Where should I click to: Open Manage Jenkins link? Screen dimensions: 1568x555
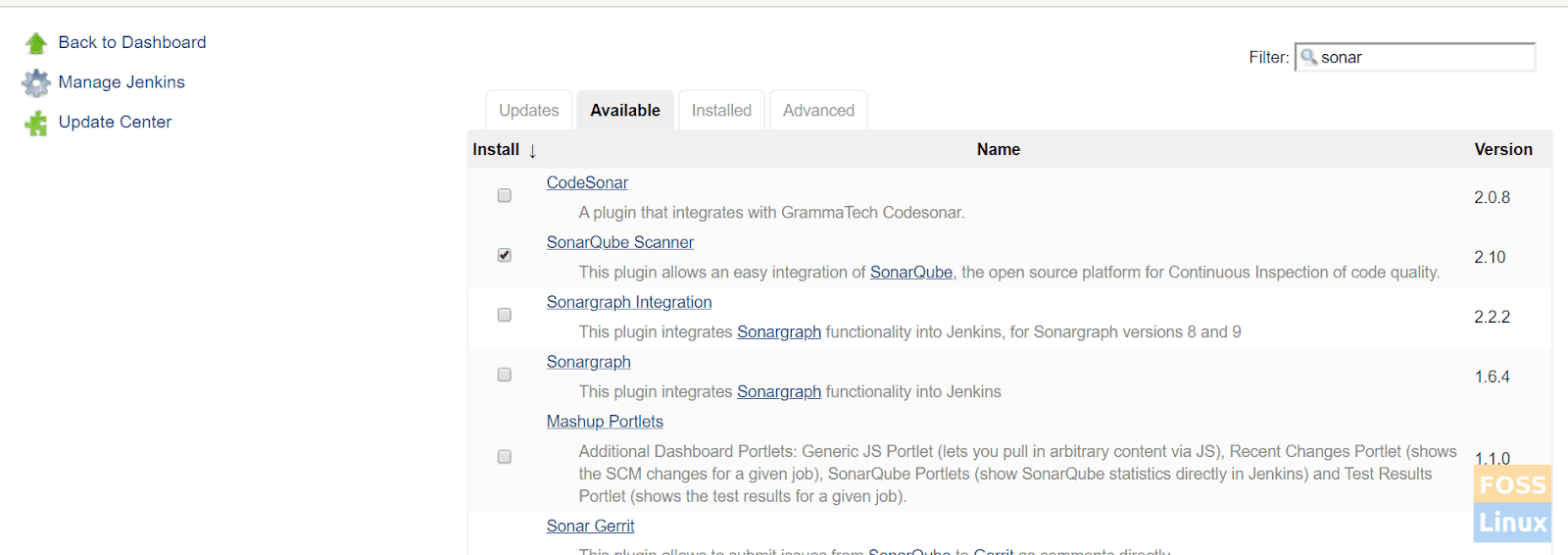(x=122, y=82)
